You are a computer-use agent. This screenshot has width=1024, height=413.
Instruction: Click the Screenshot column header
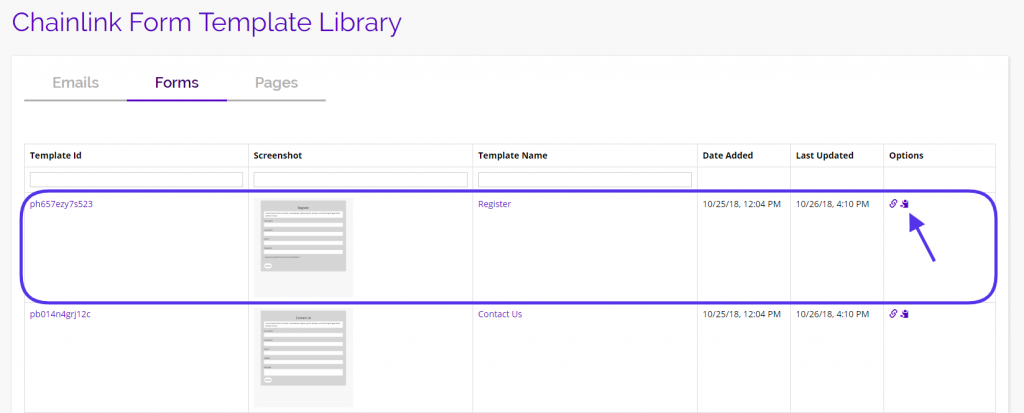point(278,156)
